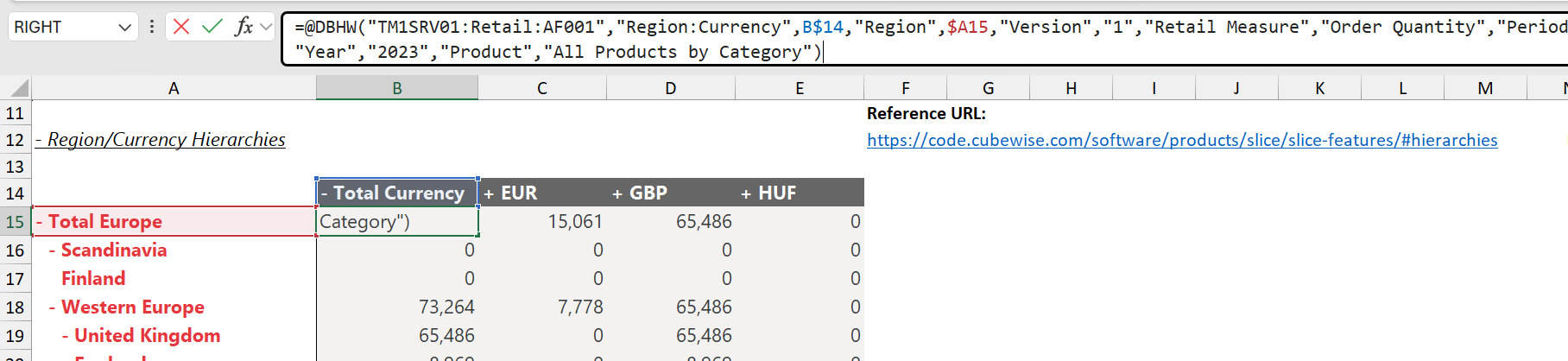
Task: Click formula bar options dots handle
Action: click(x=152, y=27)
